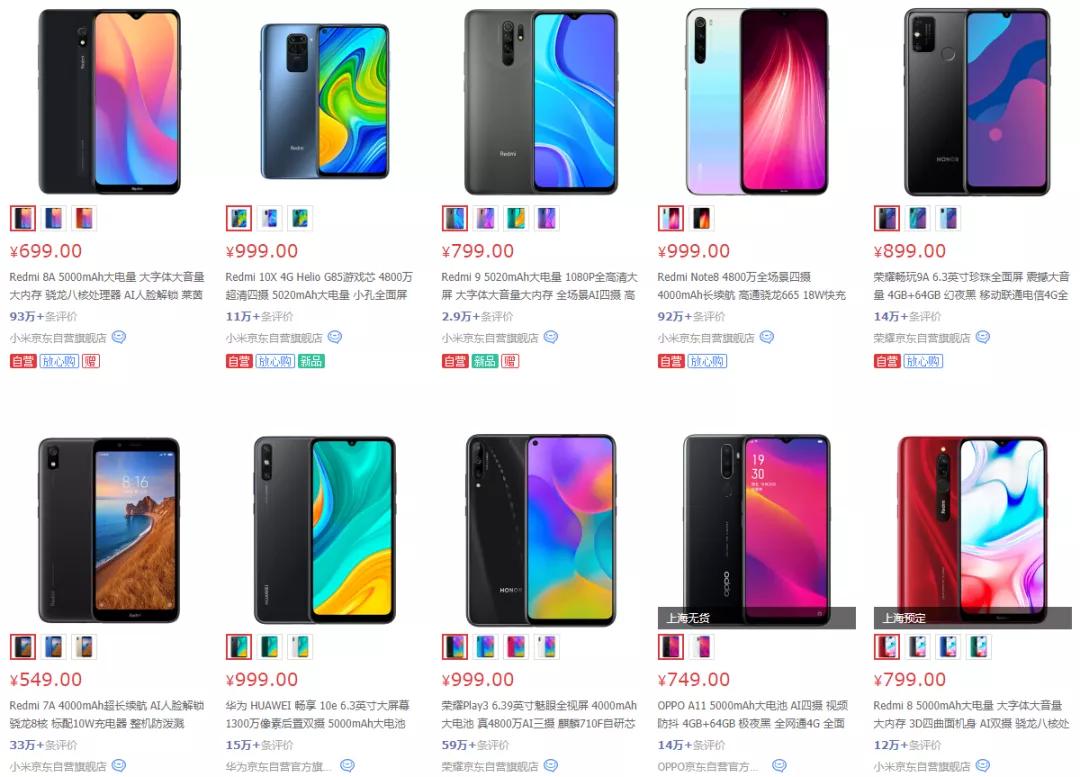
Task: Click chat icon next to Redmi 10X store
Action: click(x=335, y=338)
